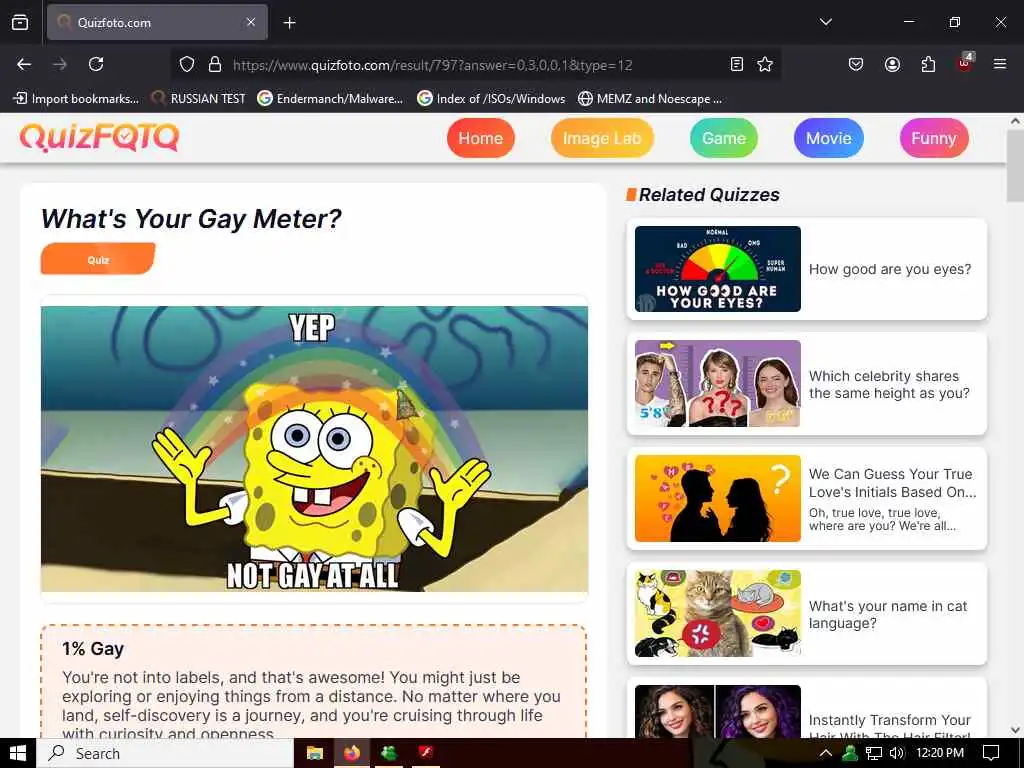Open the volume speaker tray icon
Screen dimensions: 1024x768
point(897,753)
